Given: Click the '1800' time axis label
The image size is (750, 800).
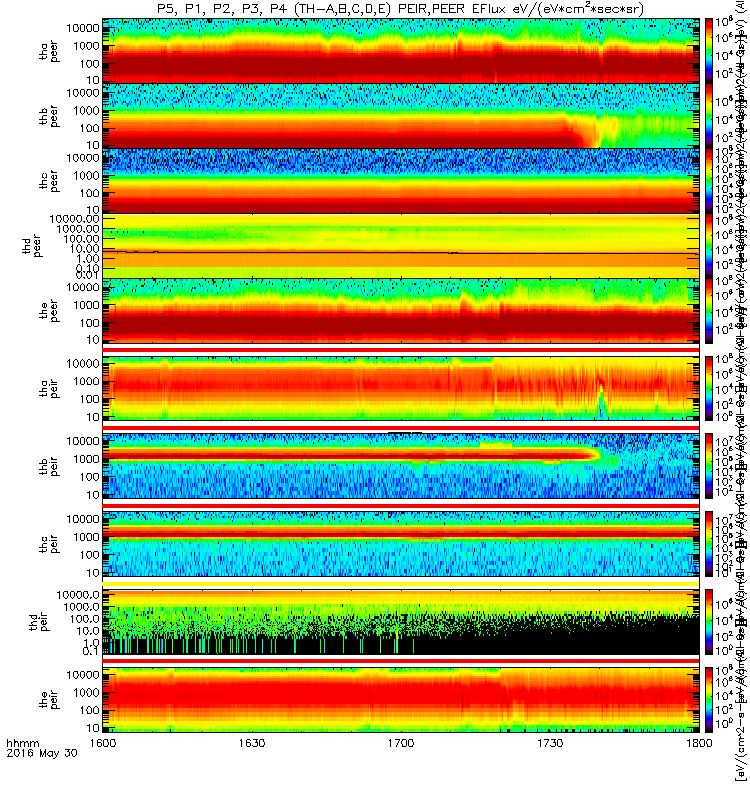Looking at the screenshot, I should click(x=699, y=742).
